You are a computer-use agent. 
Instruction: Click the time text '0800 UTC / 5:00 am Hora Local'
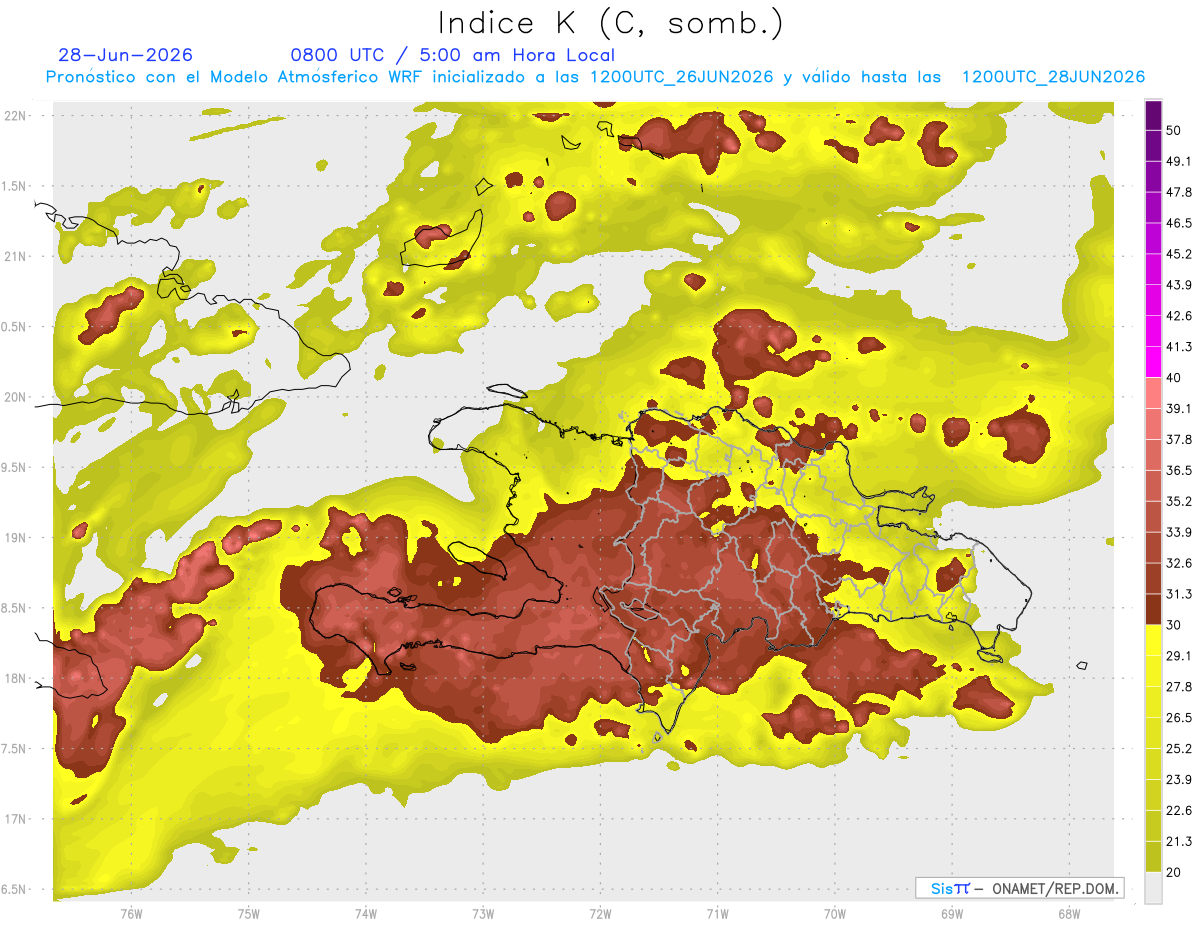[453, 55]
